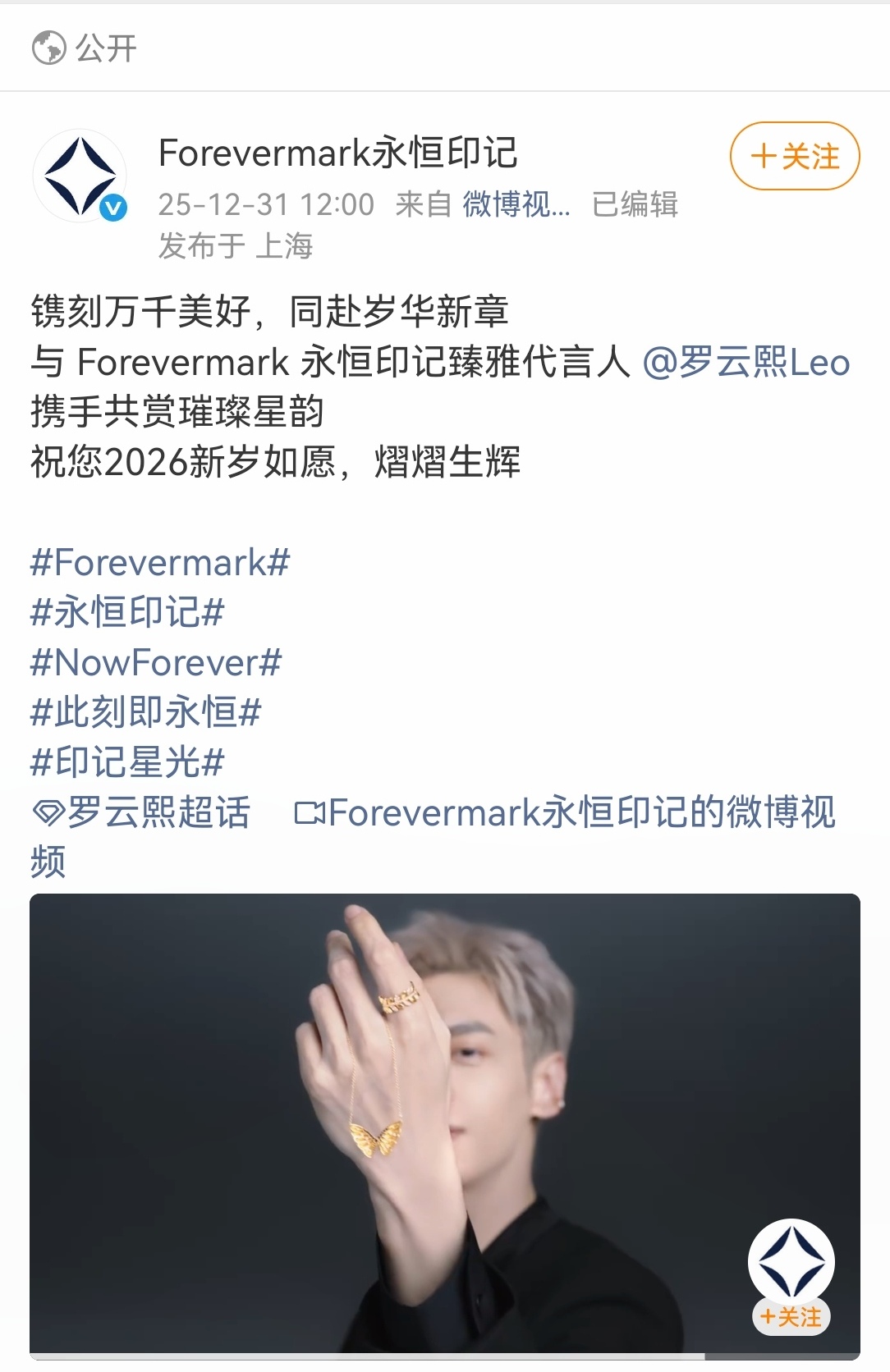Open the Forevermark永恒印记的微博视频 link

click(x=434, y=837)
